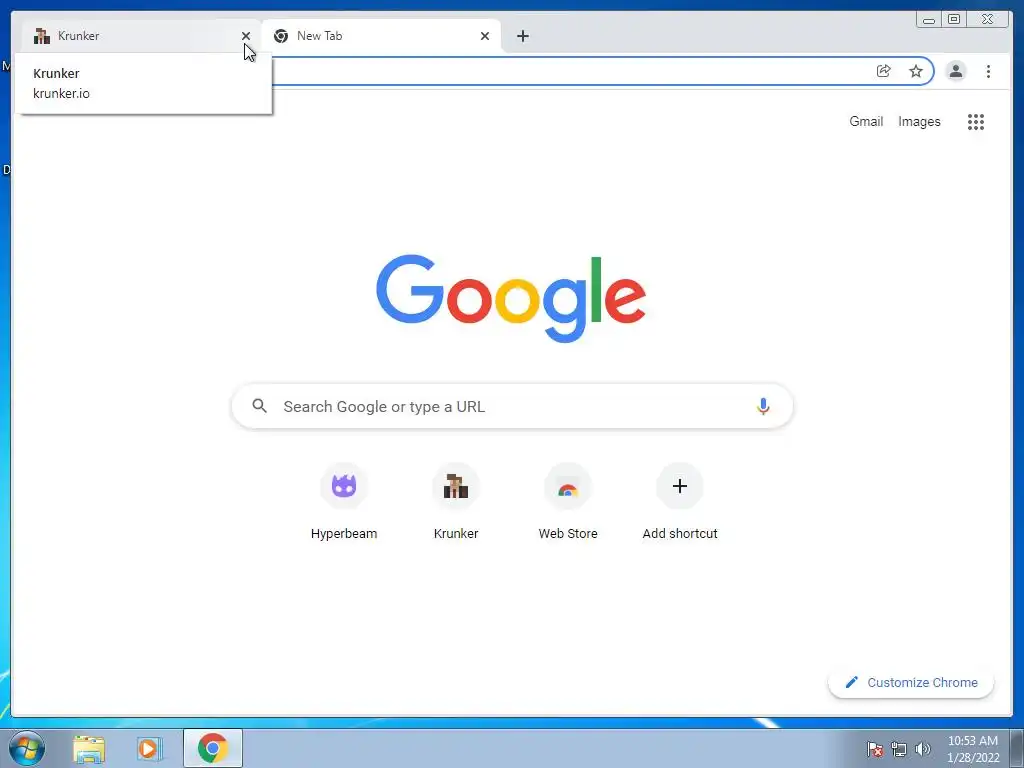Open the network tray icon
The image size is (1024, 768).
coord(899,749)
